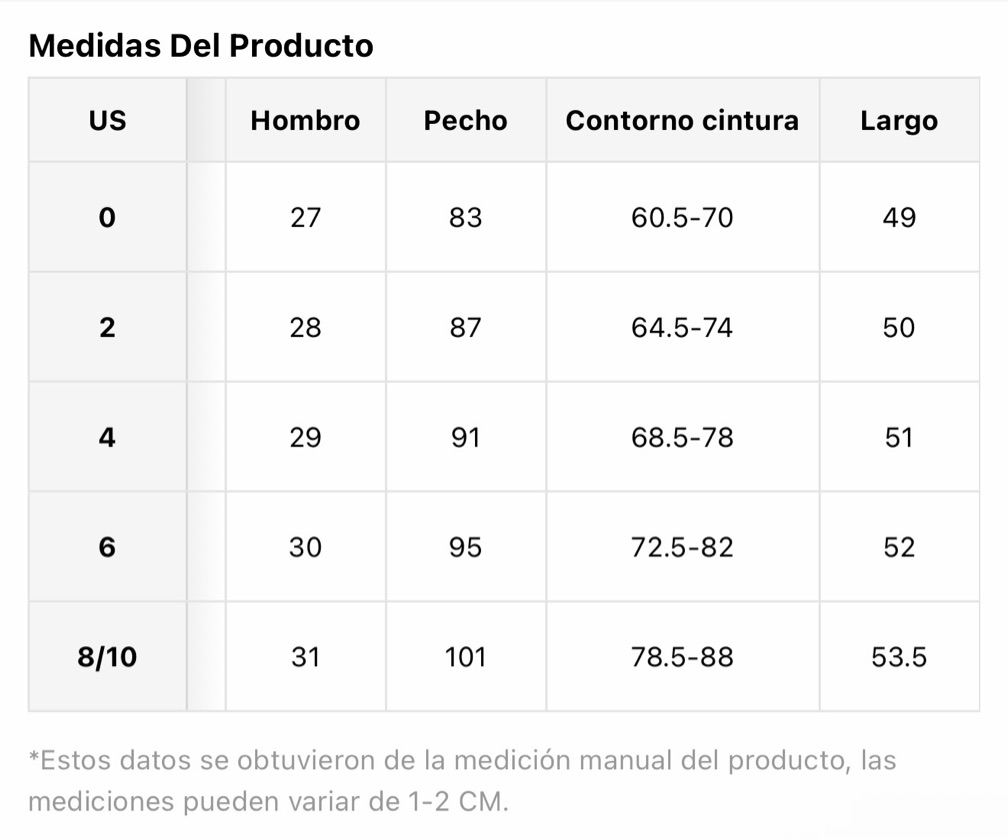Select the size 8/10 row label

point(107,657)
